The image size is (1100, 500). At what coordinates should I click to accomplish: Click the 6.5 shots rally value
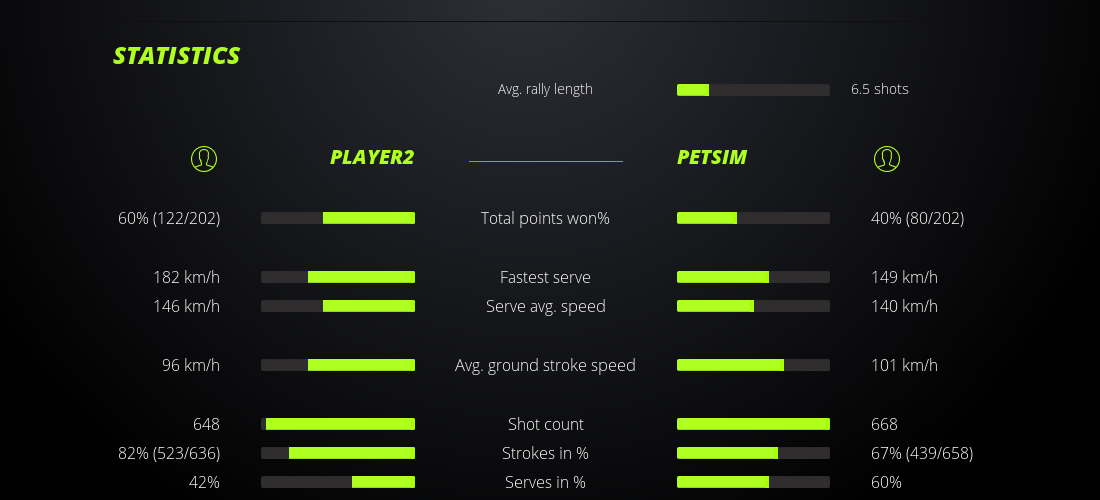click(880, 89)
